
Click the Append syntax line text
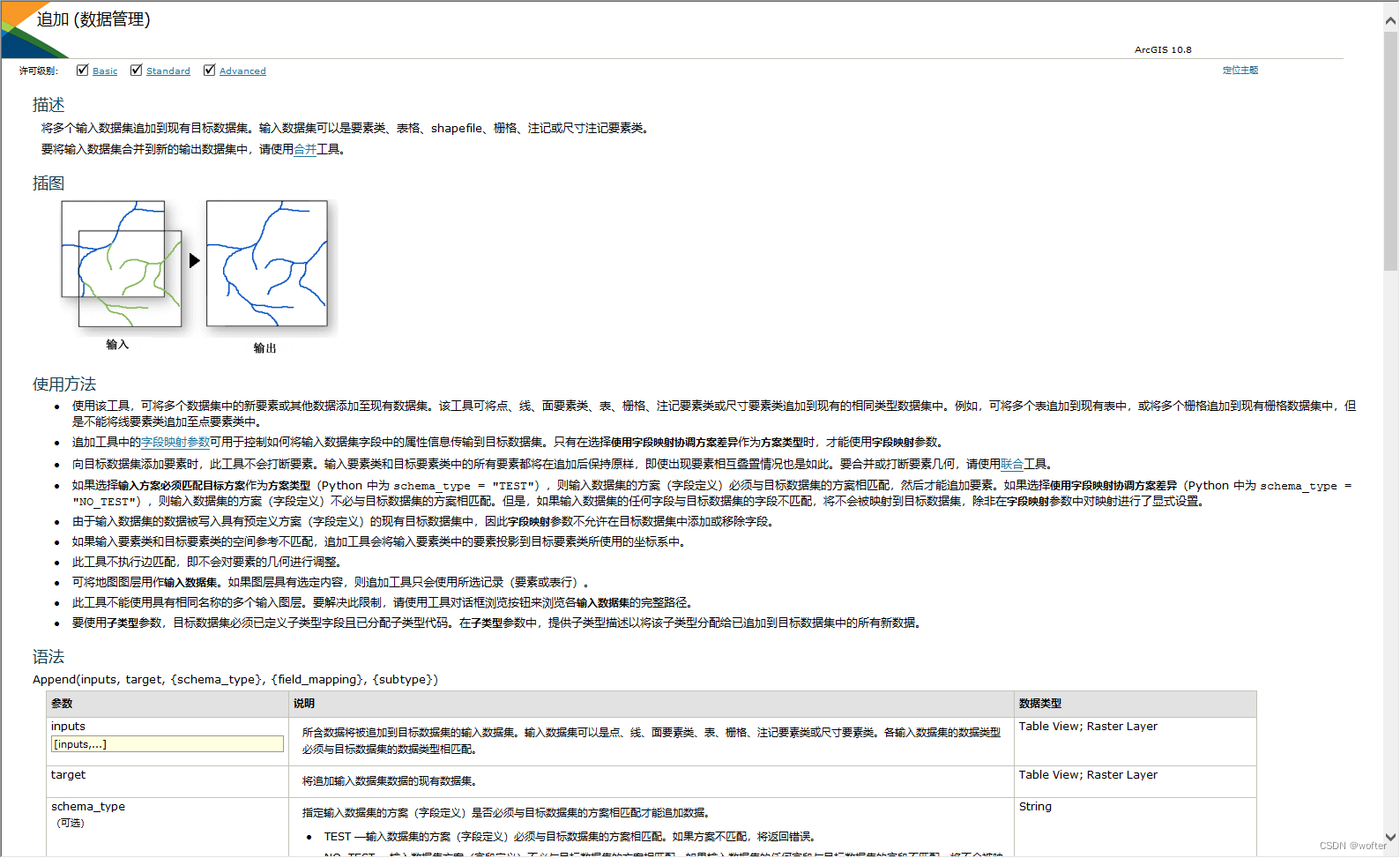pyautogui.click(x=235, y=680)
